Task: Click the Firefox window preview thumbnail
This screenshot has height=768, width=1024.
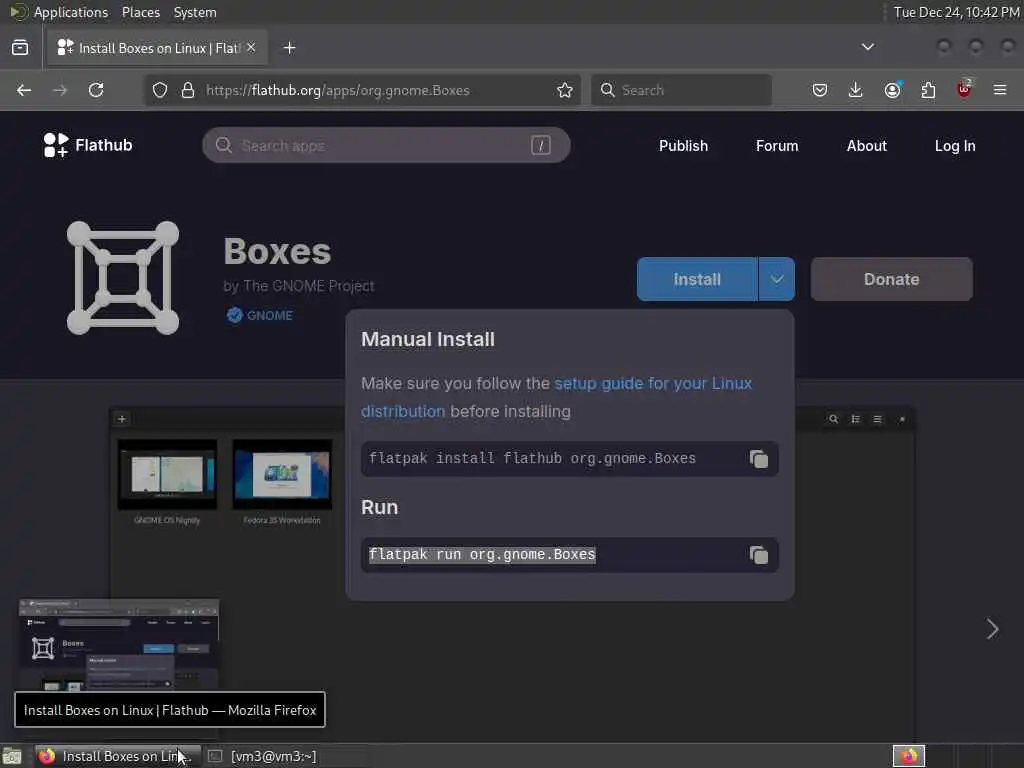Action: 119,644
